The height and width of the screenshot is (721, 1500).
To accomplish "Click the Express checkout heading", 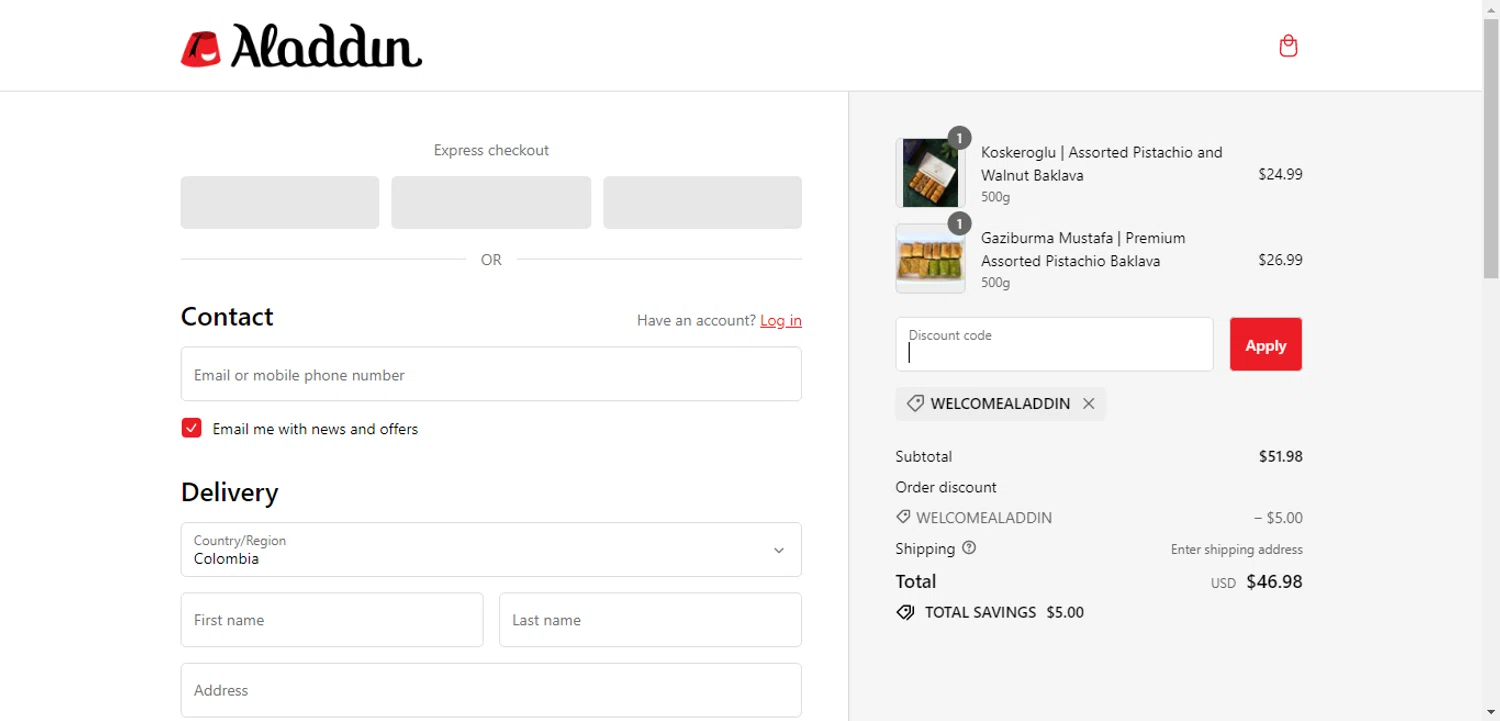I will 491,150.
